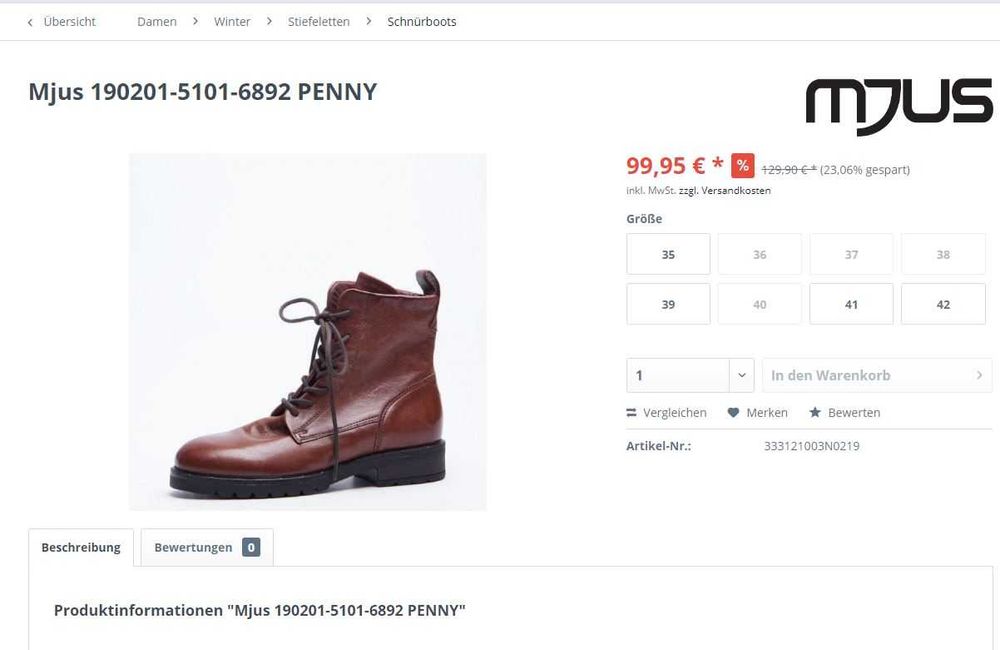Choose size 39 option

pyautogui.click(x=668, y=305)
